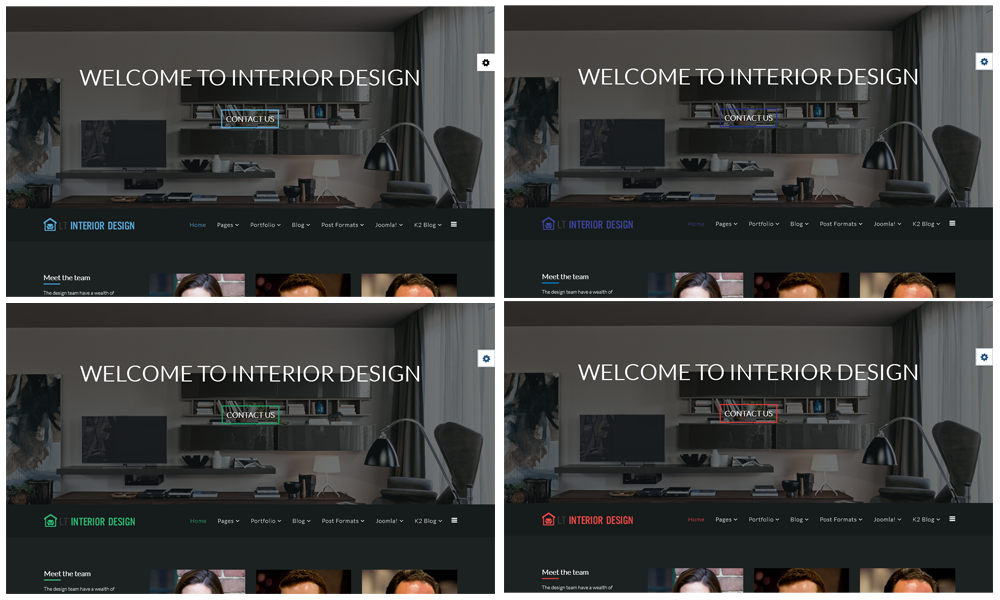
Task: Open Post Formats dropdown in red themed preview
Action: pos(841,519)
